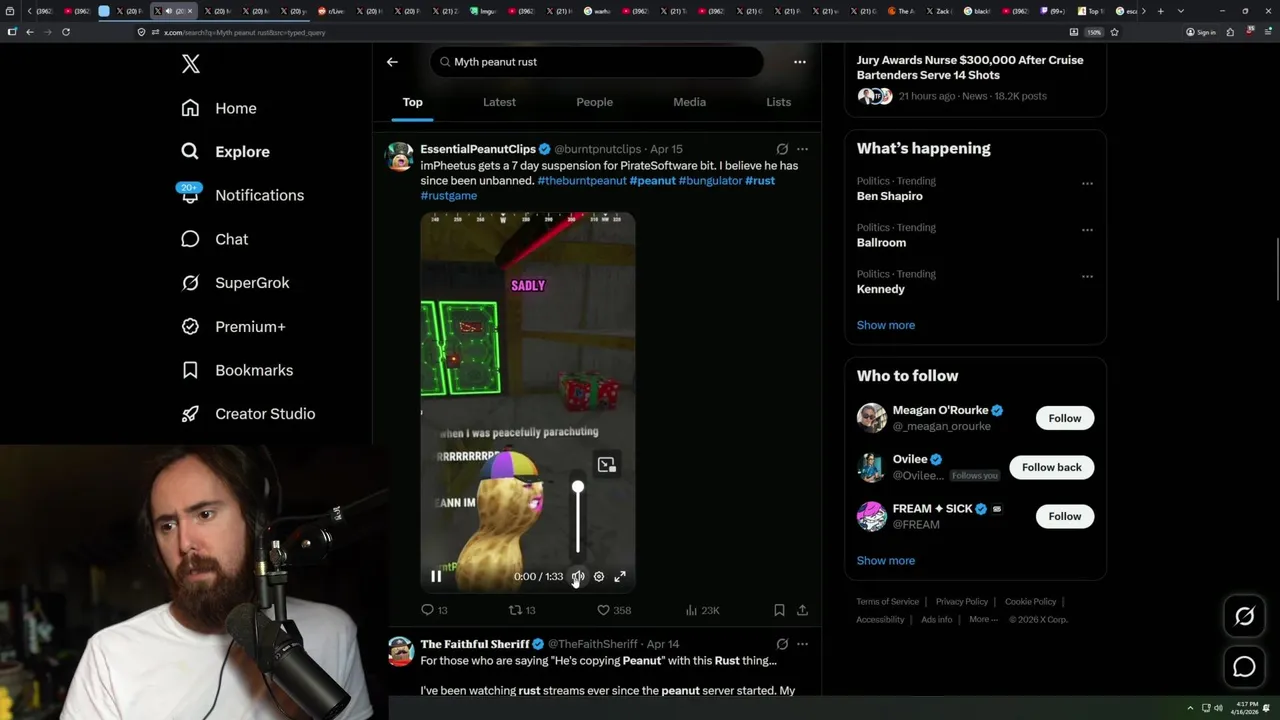1280x720 pixels.
Task: Open more options for Kennedy trend
Action: click(x=1087, y=276)
